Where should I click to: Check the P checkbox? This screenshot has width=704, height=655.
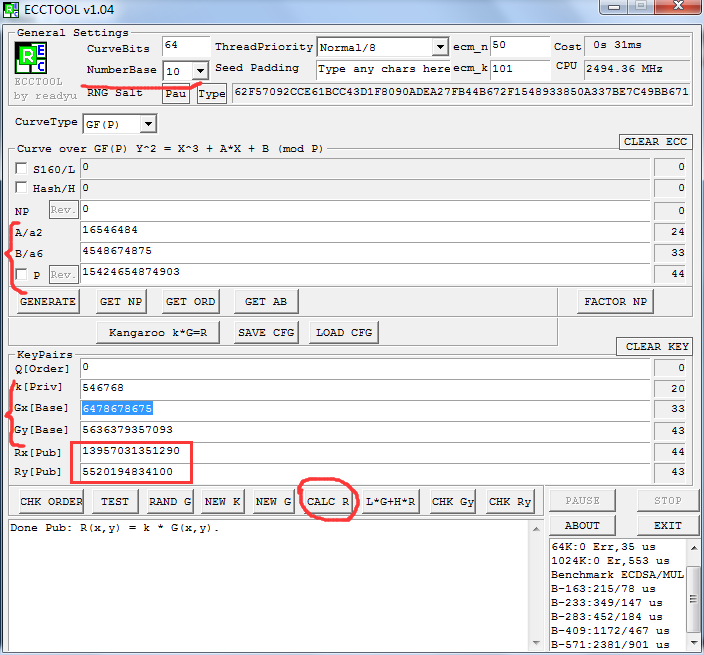(x=22, y=274)
